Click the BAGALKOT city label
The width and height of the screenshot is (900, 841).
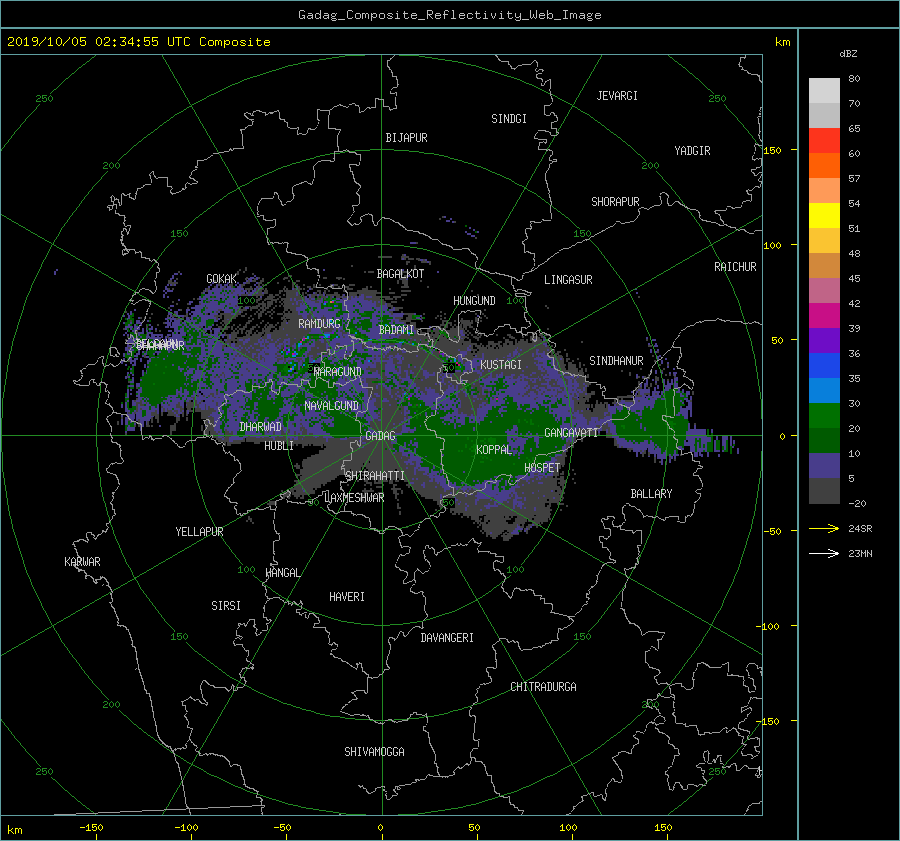click(400, 274)
